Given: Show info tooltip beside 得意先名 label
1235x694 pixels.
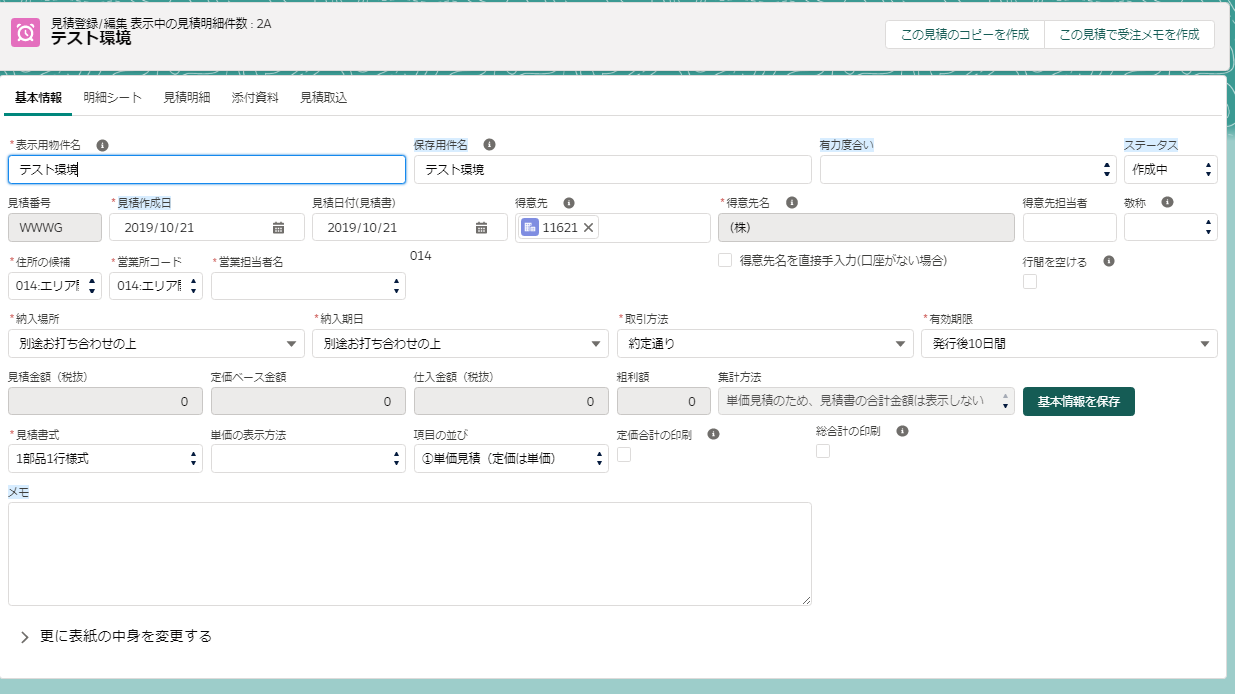Looking at the screenshot, I should click(x=791, y=203).
